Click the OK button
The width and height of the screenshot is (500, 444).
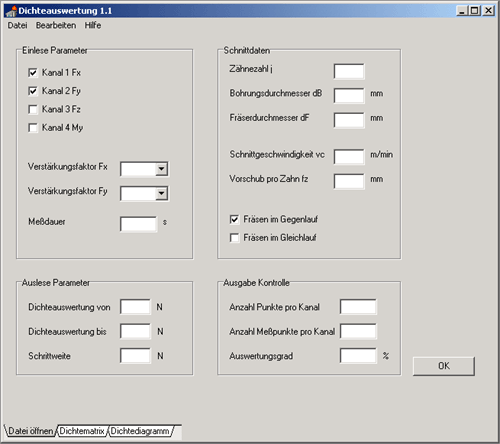coord(444,366)
